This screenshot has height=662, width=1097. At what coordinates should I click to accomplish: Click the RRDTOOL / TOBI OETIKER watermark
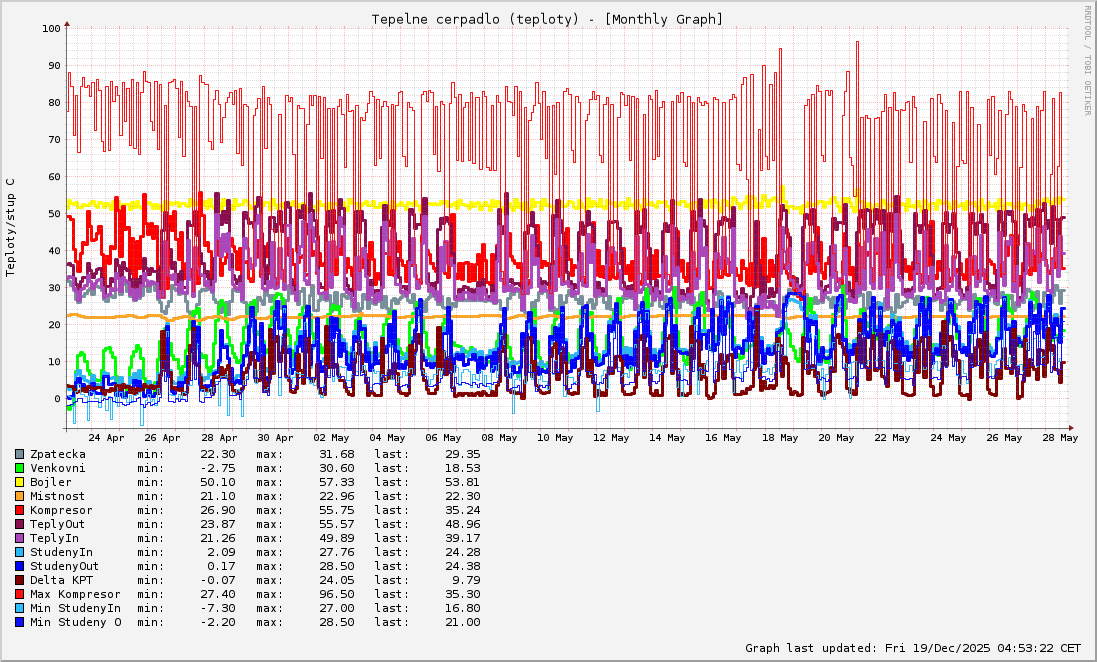click(1087, 60)
